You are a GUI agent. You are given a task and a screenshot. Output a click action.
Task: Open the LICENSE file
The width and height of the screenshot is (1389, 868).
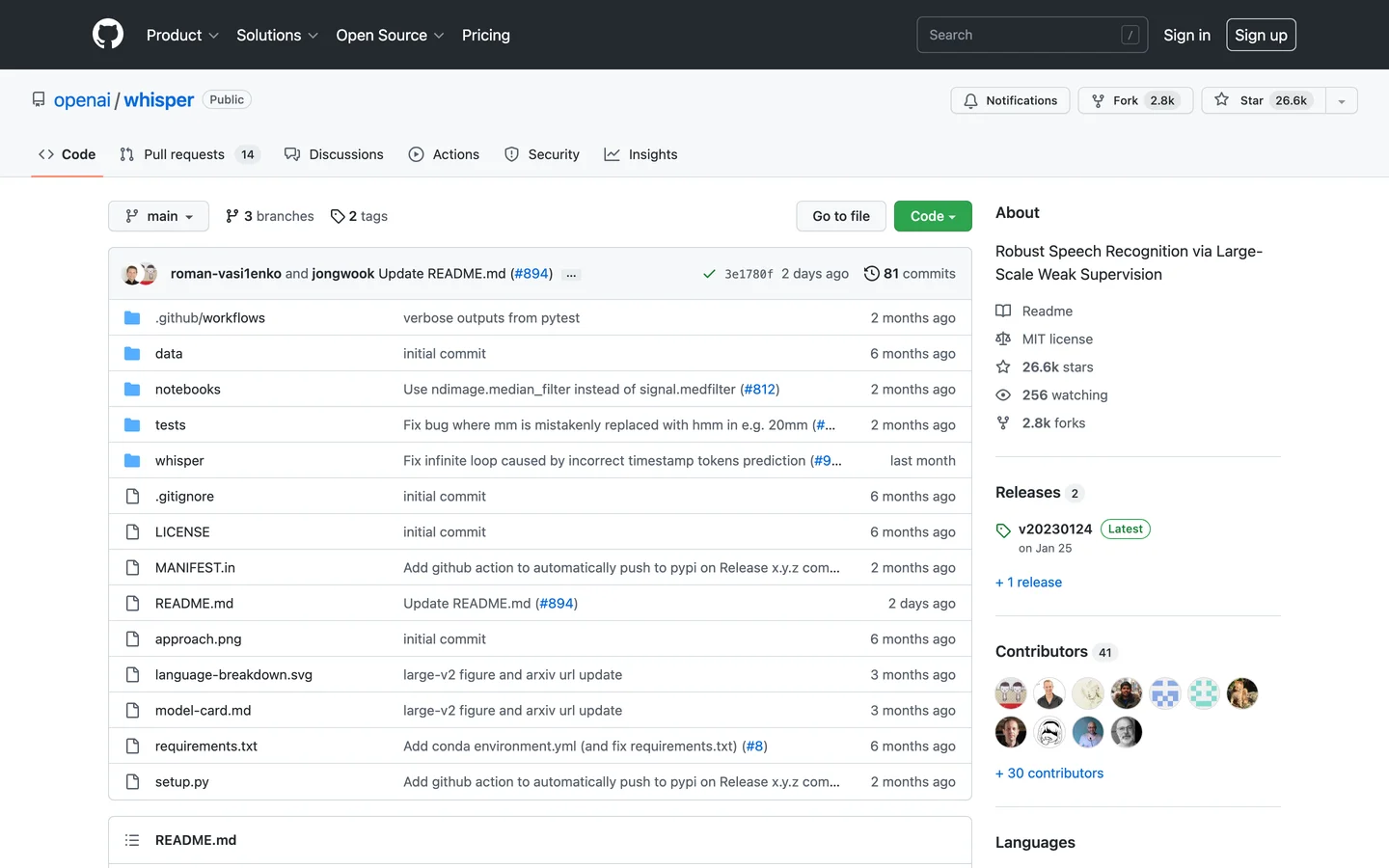tap(182, 531)
